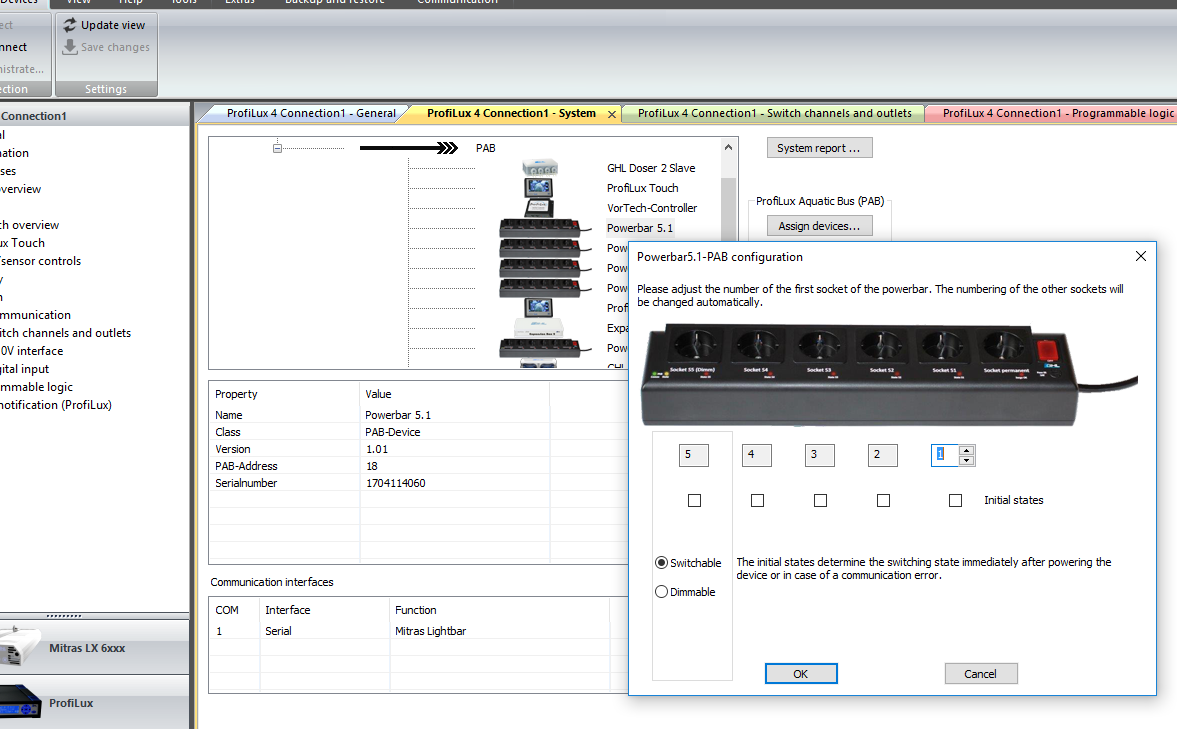The image size is (1177, 729).
Task: Click the COM column header
Action: tap(227, 610)
